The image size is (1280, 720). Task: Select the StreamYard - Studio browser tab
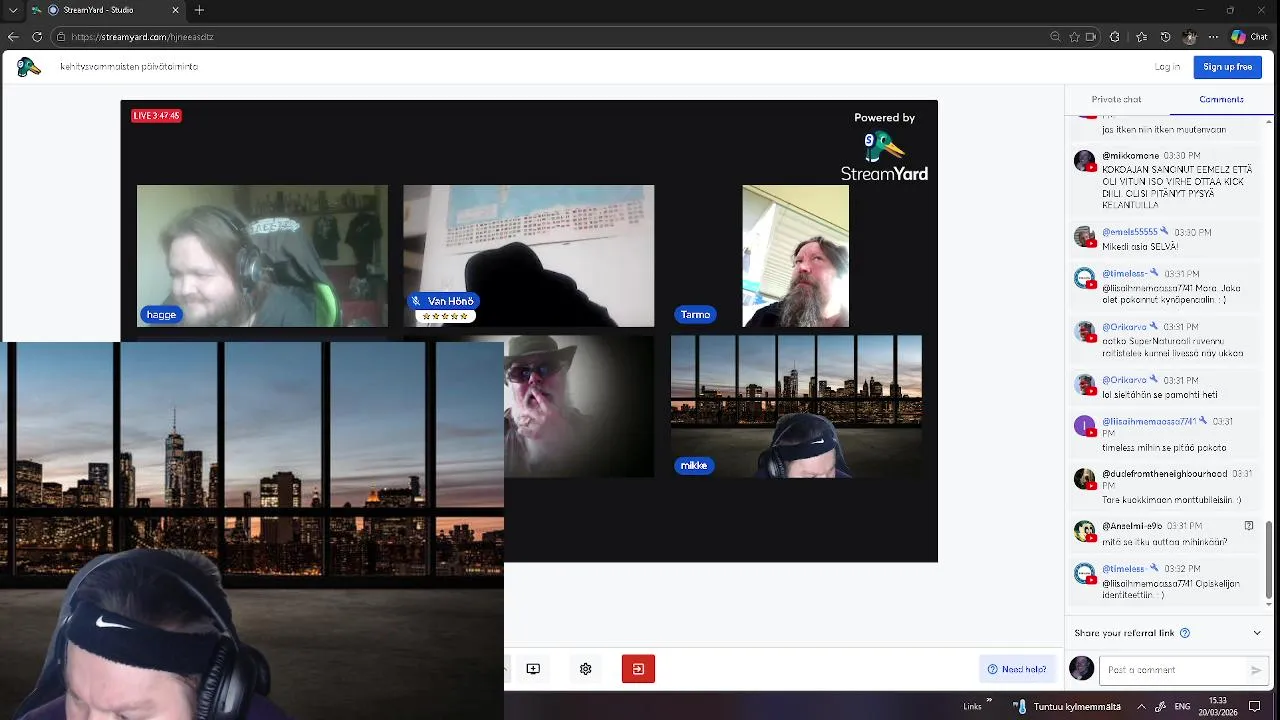point(106,10)
